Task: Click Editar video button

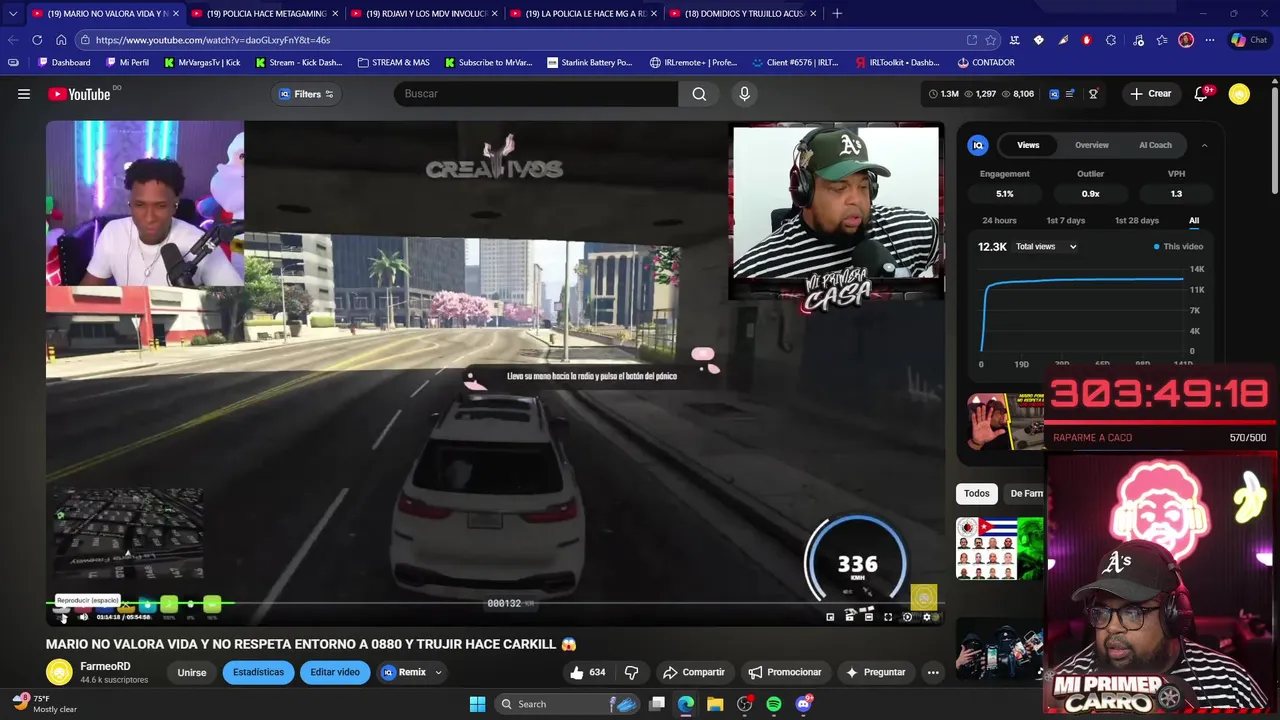Action: tap(335, 672)
